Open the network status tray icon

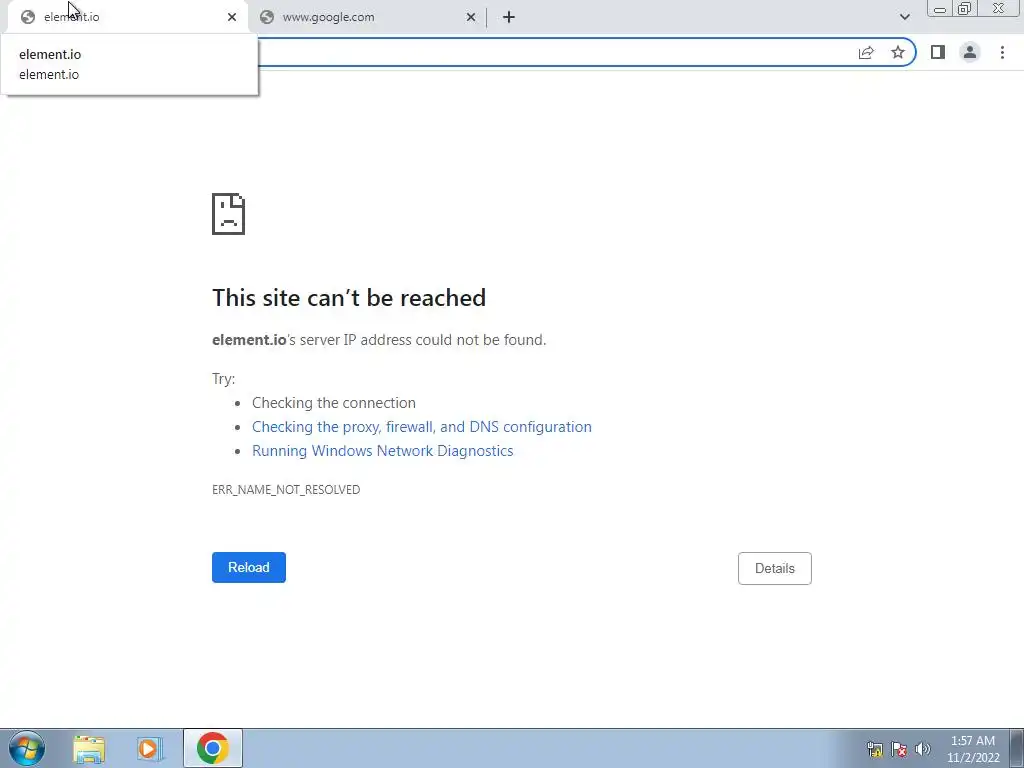874,749
